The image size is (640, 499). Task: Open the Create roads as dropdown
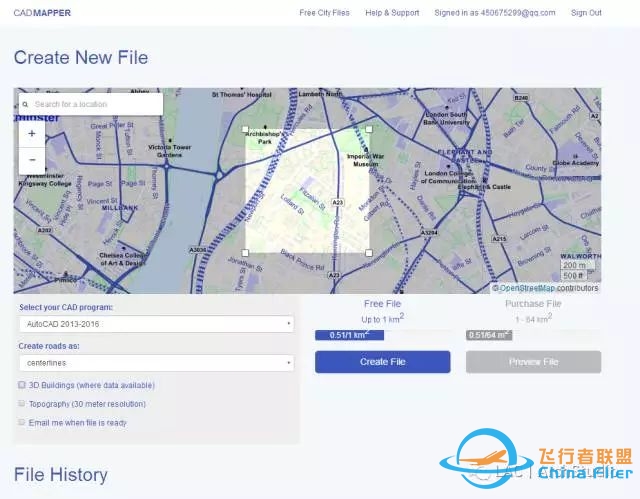[157, 363]
